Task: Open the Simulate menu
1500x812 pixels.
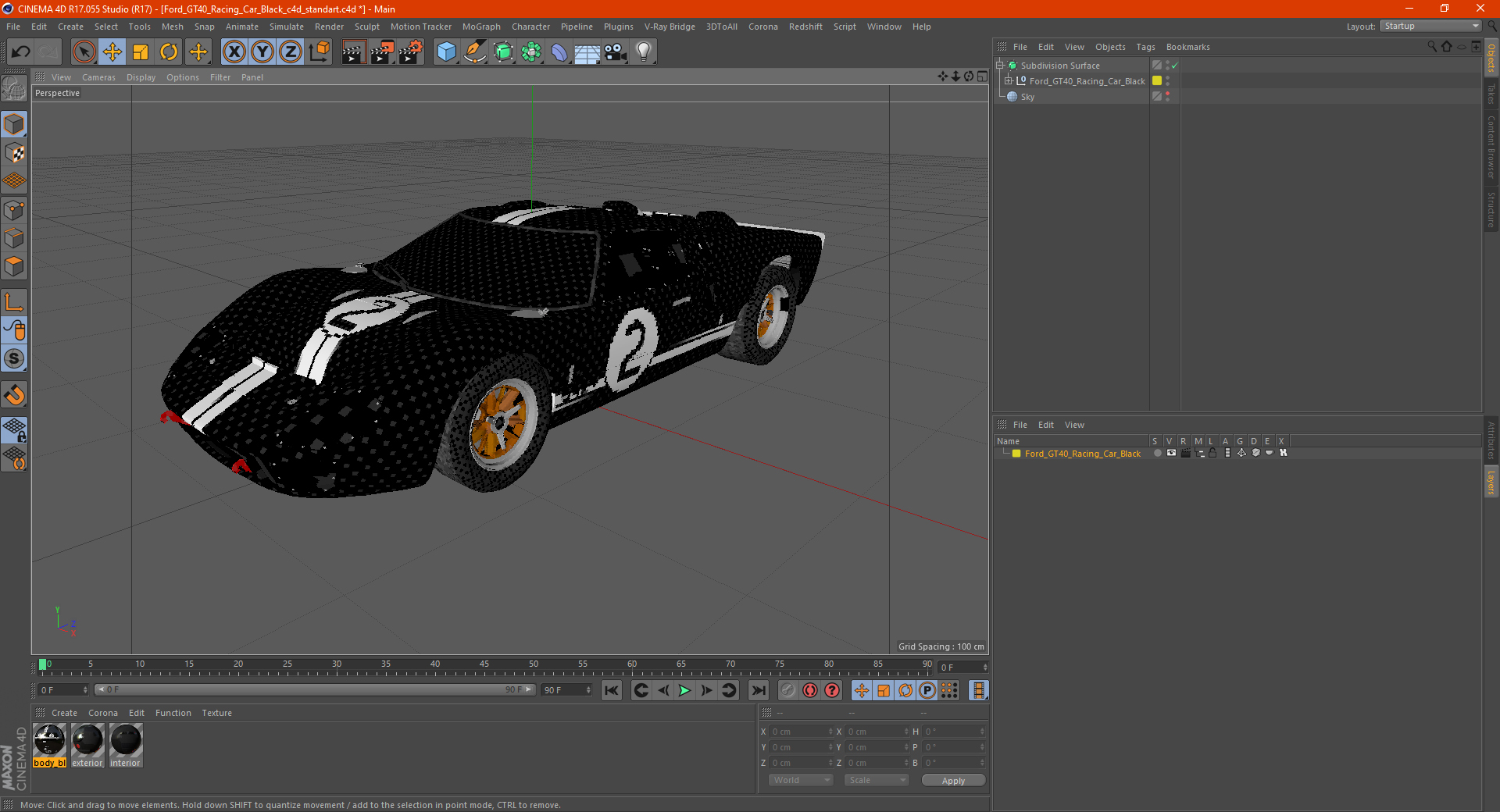Action: [287, 27]
